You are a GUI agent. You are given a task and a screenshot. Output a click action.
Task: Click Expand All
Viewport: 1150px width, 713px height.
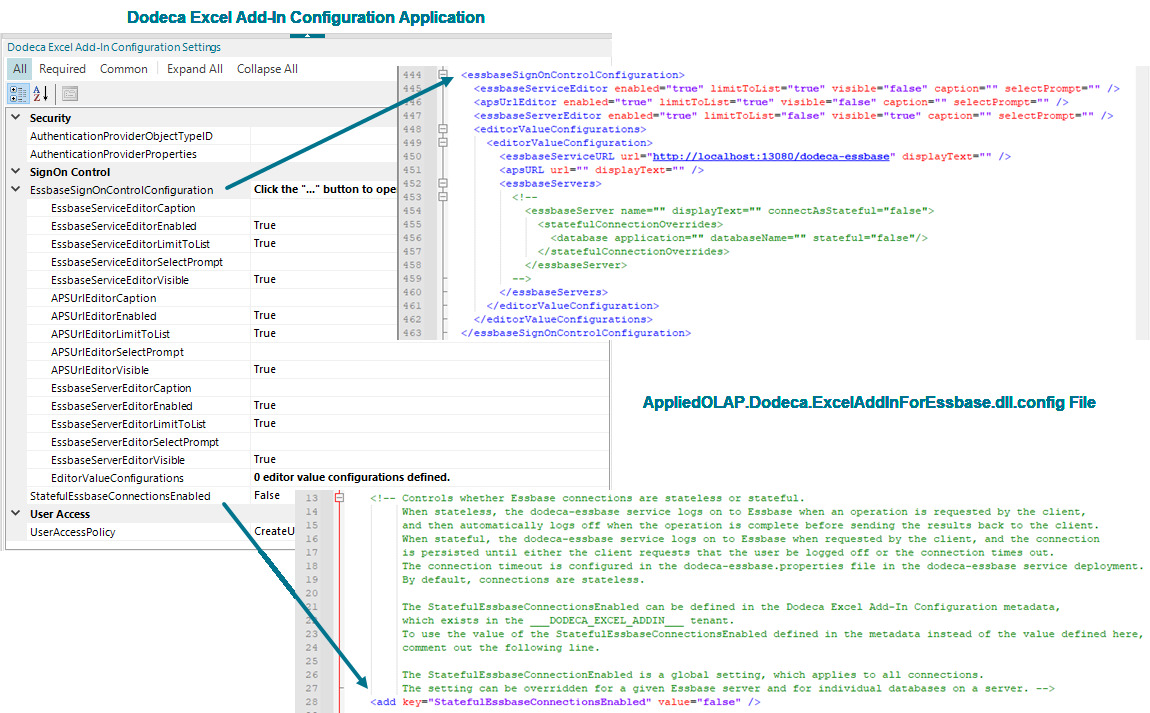195,69
